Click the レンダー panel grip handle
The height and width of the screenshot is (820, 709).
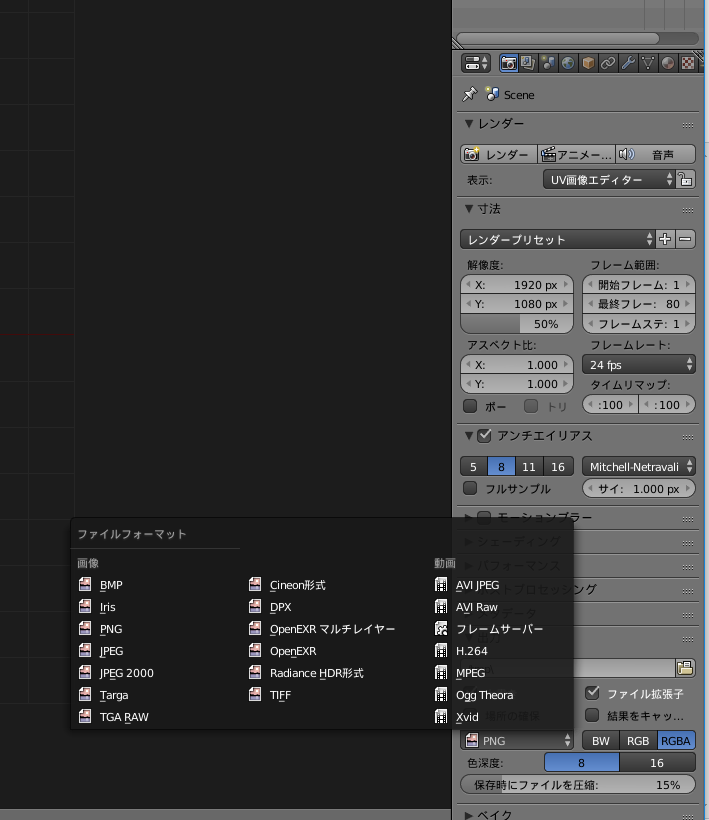[688, 126]
